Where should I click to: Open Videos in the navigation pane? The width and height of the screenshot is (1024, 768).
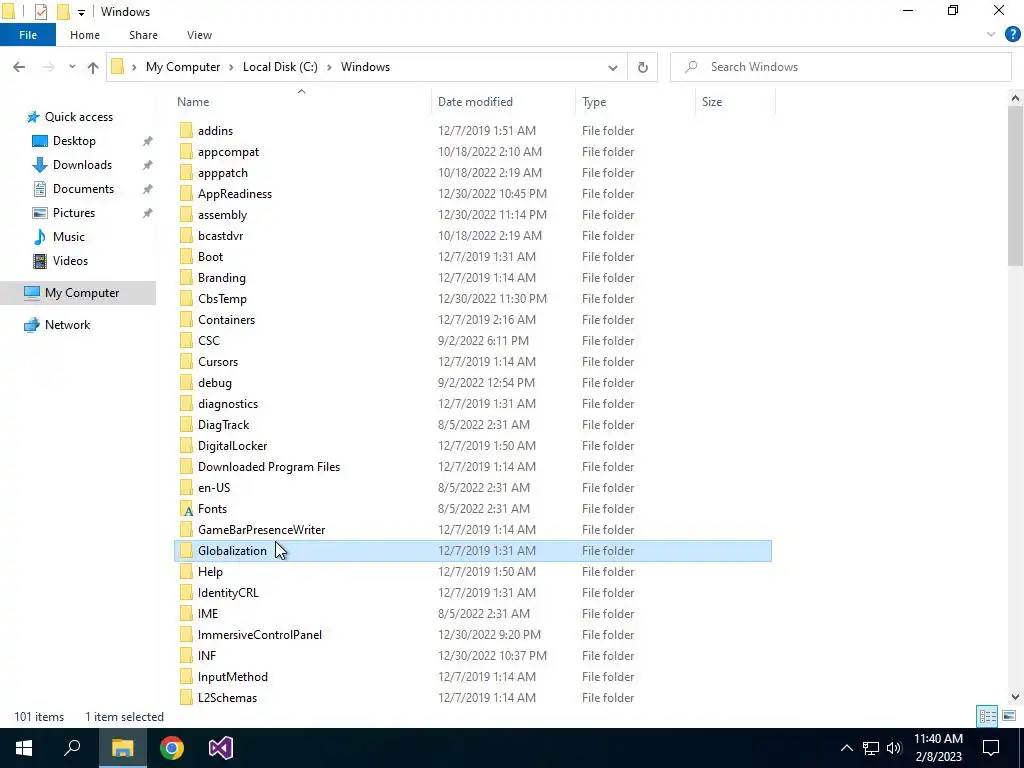click(70, 261)
